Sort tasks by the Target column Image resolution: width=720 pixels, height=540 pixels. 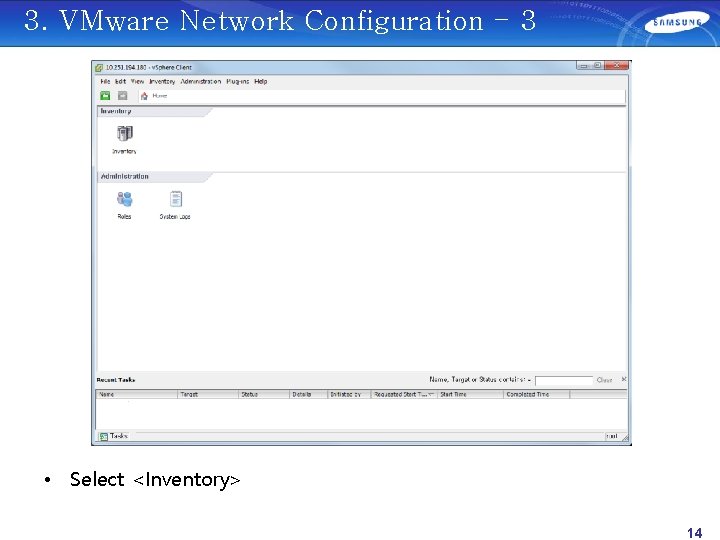208,394
